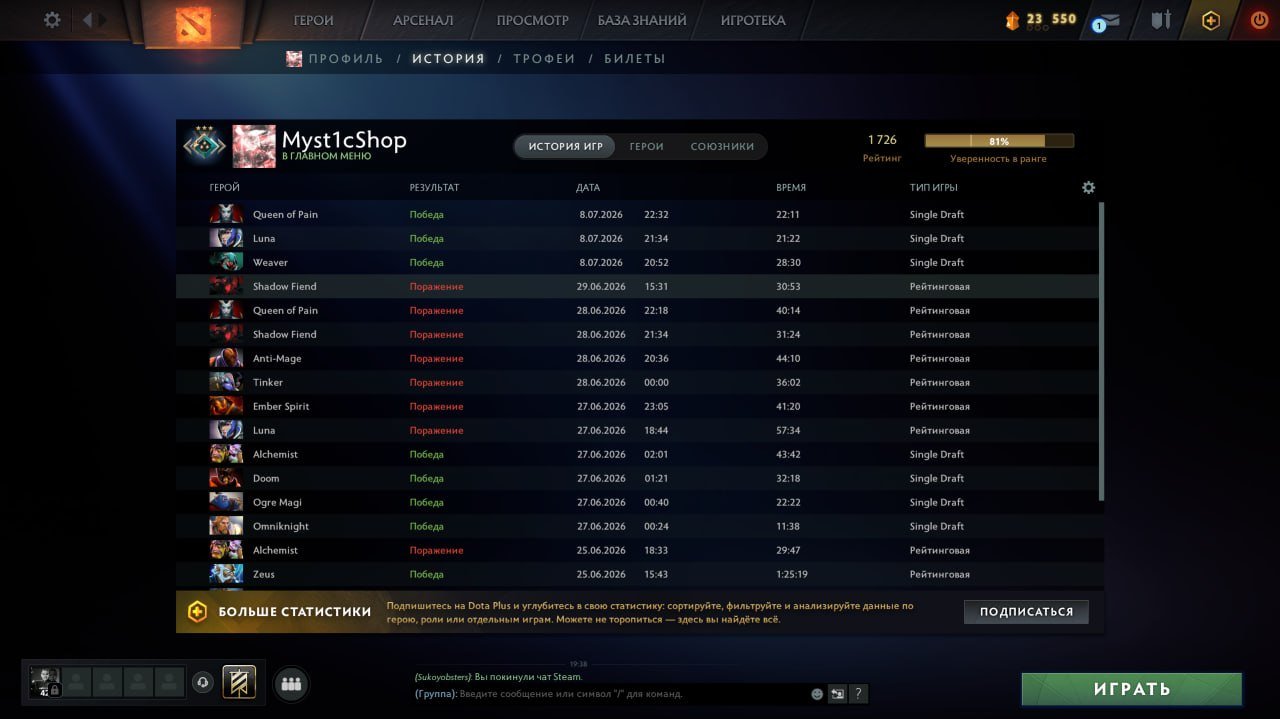The image size is (1280, 719).
Task: Click the Dota 2 logo home button
Action: pos(193,22)
